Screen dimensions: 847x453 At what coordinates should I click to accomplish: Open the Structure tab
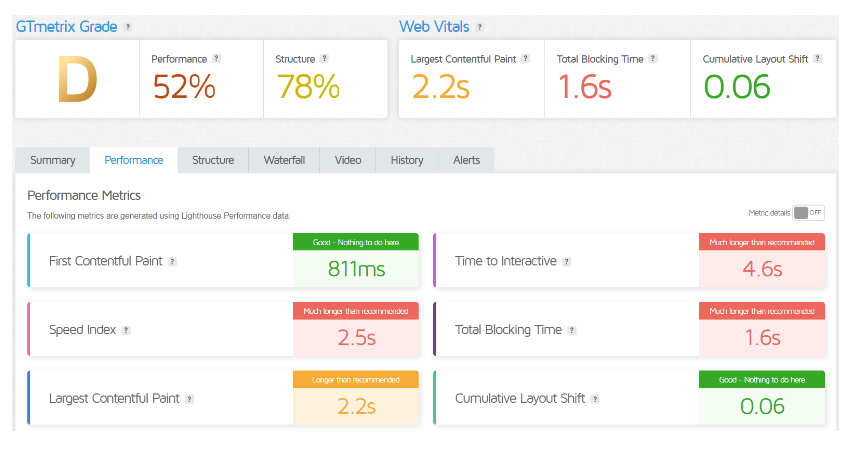213,160
